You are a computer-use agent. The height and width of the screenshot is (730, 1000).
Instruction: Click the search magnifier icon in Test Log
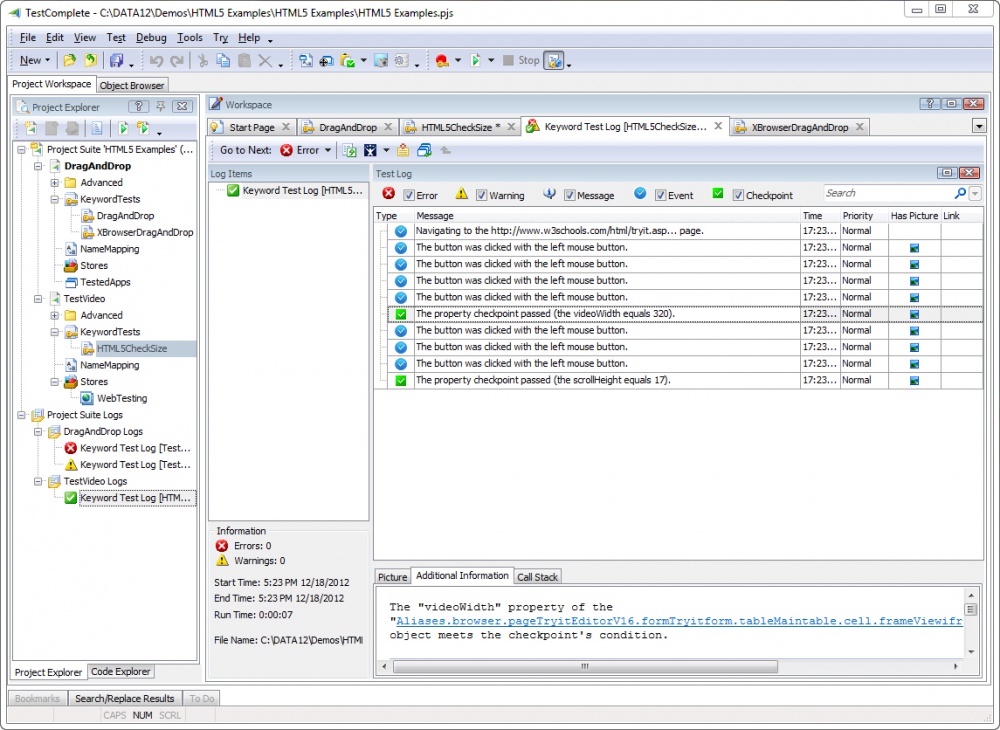click(960, 193)
